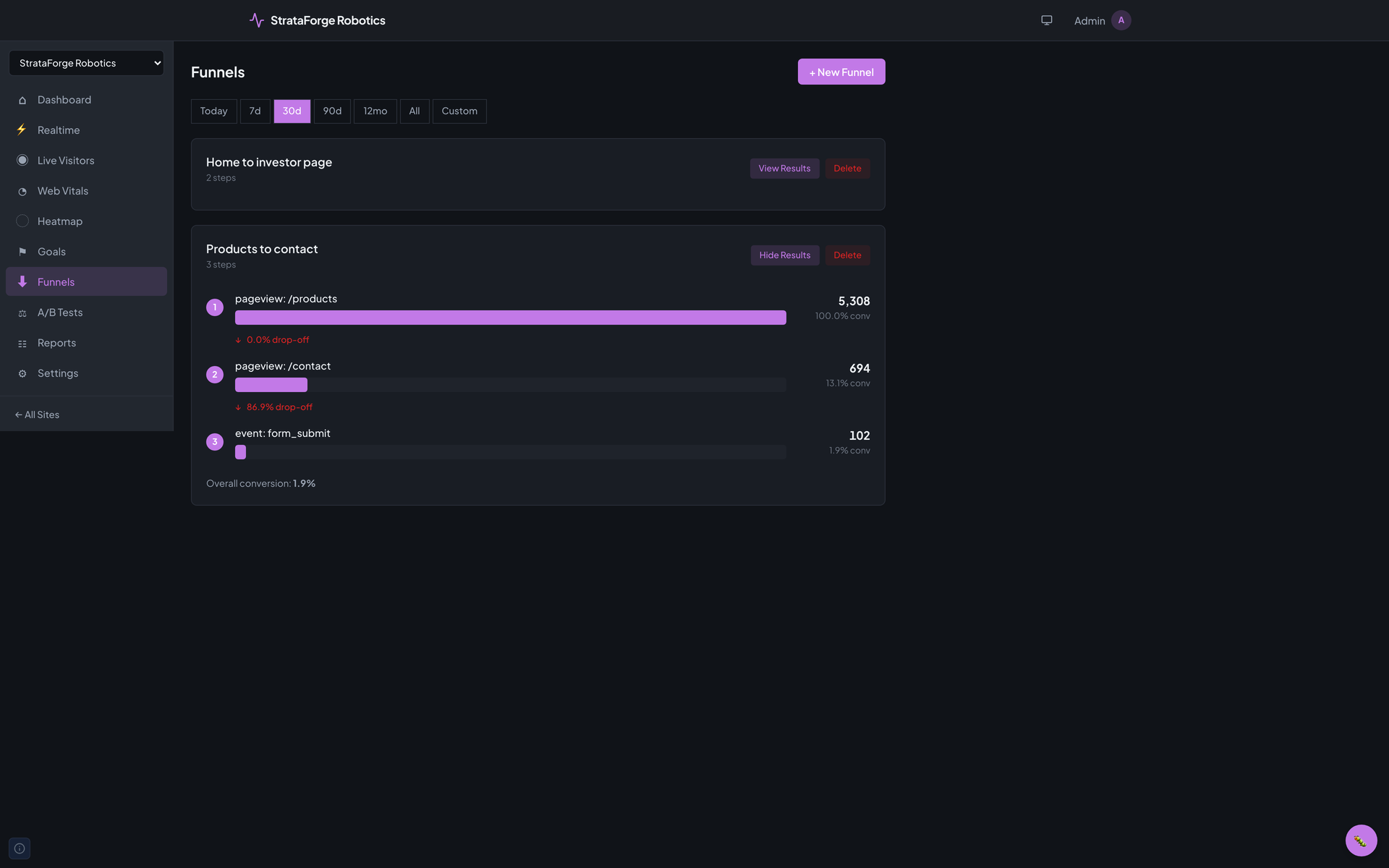The width and height of the screenshot is (1389, 868).
Task: Click the Reports list icon
Action: click(x=22, y=343)
